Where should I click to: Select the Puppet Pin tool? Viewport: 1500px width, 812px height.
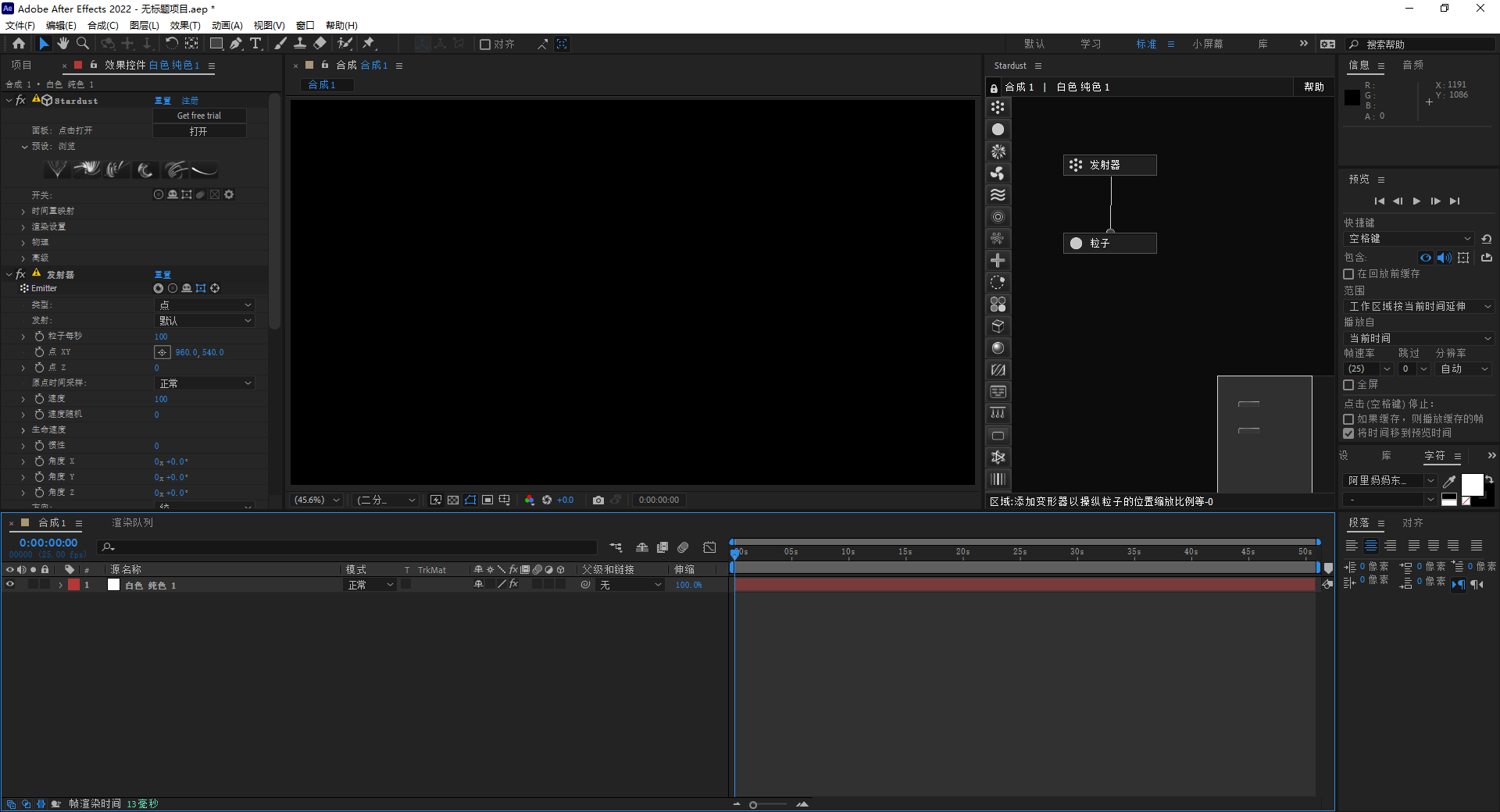pyautogui.click(x=369, y=44)
